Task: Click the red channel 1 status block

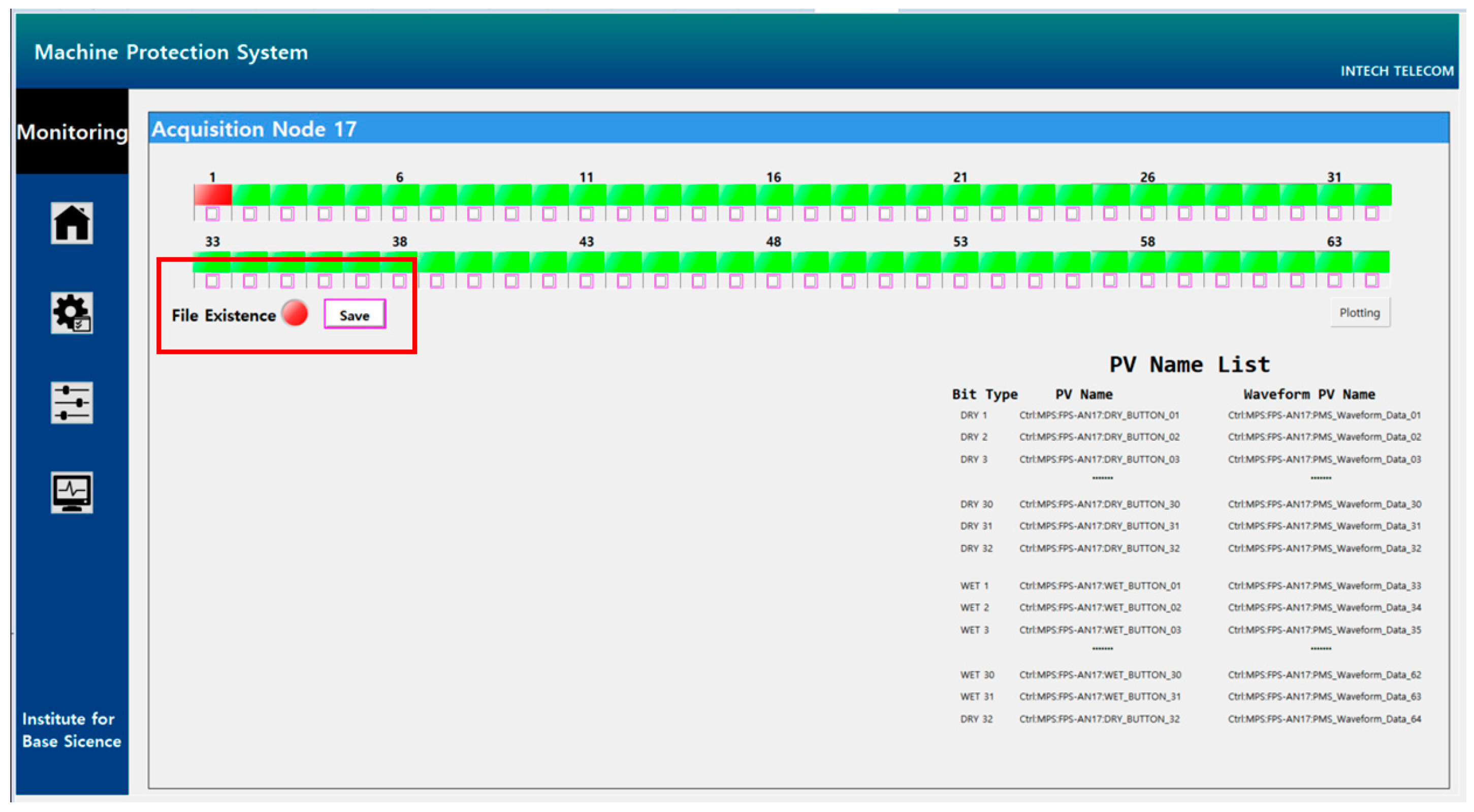Action: click(x=212, y=194)
